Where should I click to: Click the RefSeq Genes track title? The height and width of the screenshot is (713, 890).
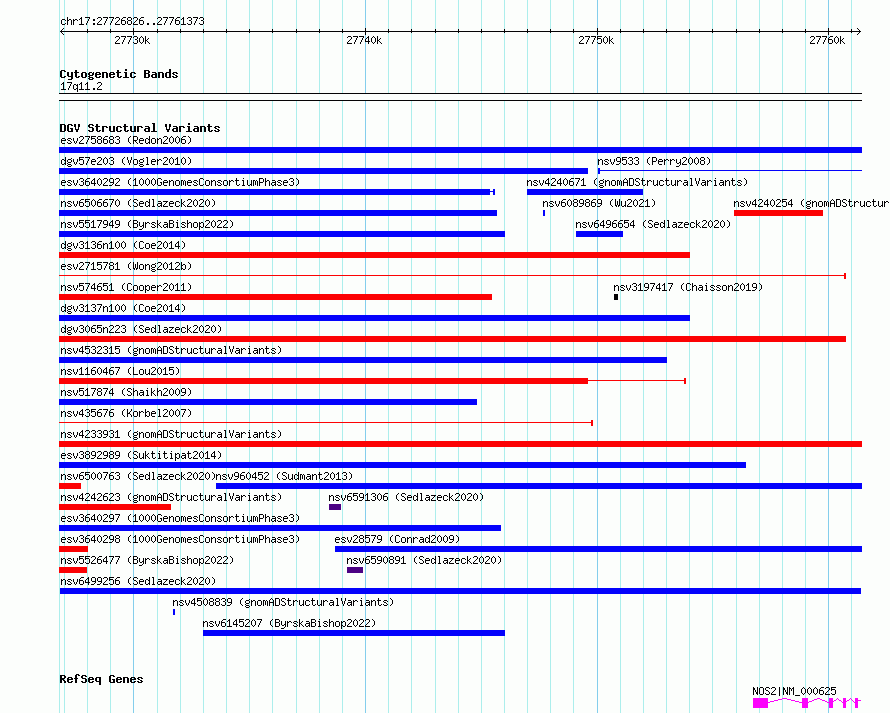pyautogui.click(x=101, y=680)
